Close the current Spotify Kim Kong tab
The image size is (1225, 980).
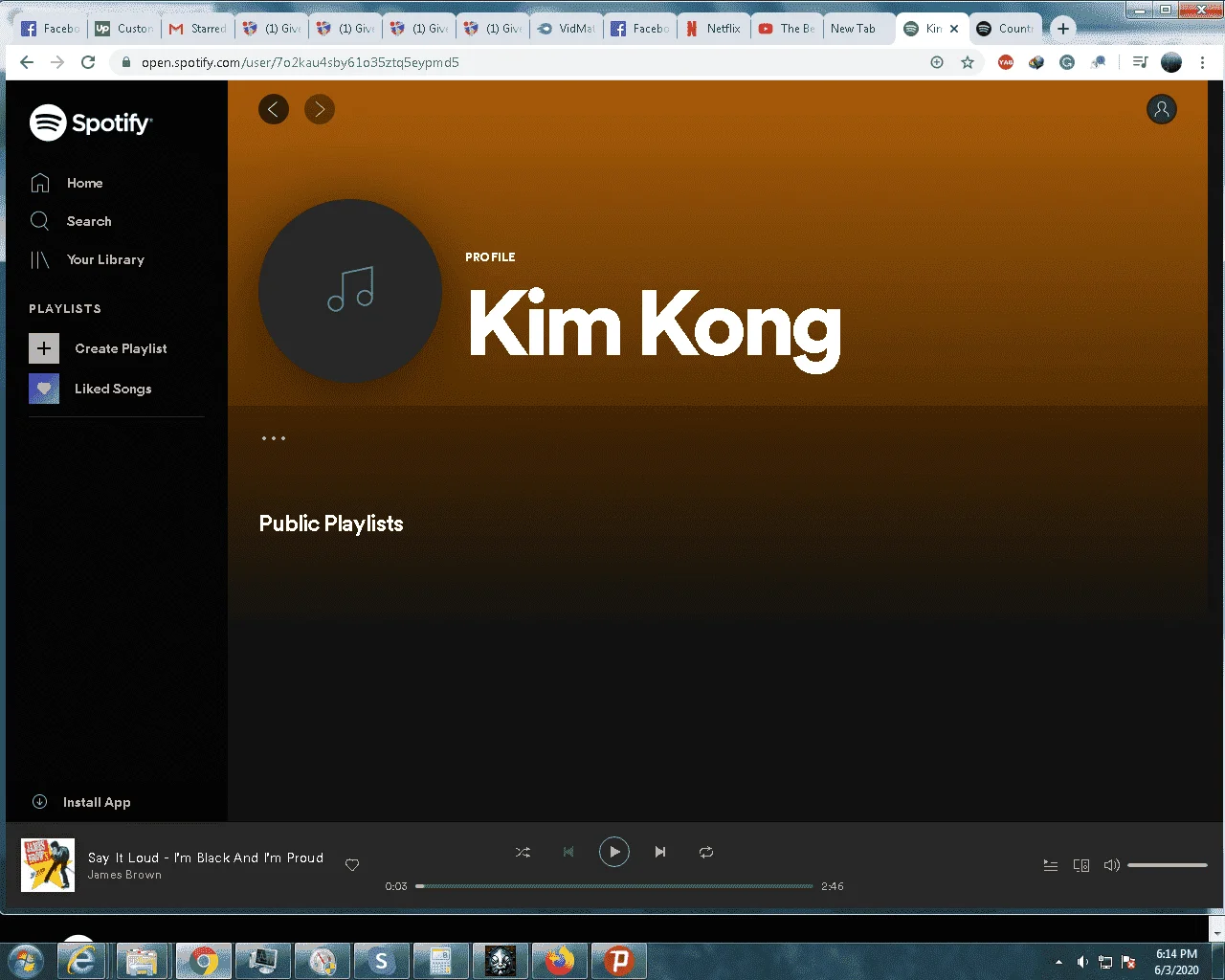tap(954, 29)
